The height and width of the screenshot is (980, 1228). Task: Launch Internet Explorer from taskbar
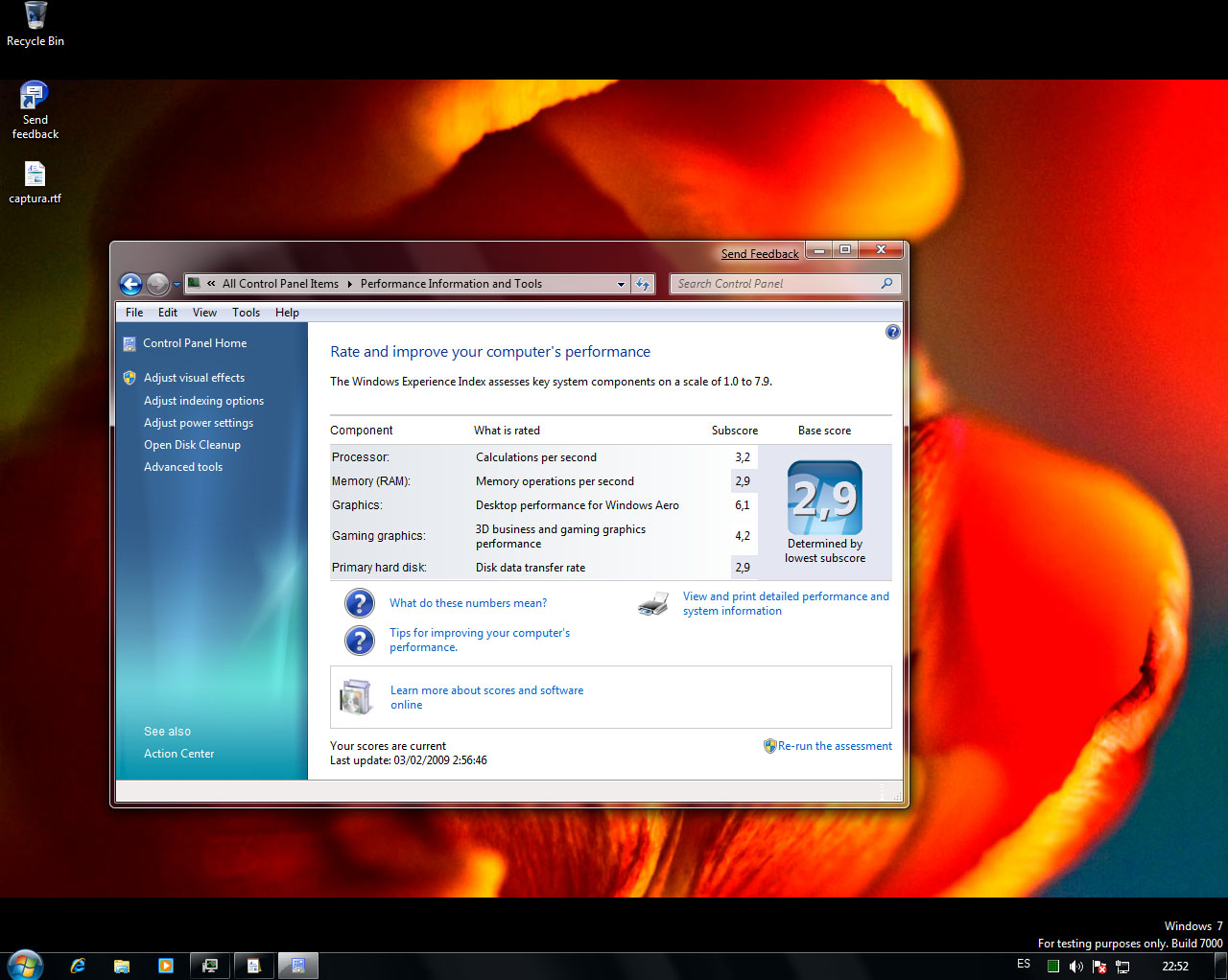(78, 966)
